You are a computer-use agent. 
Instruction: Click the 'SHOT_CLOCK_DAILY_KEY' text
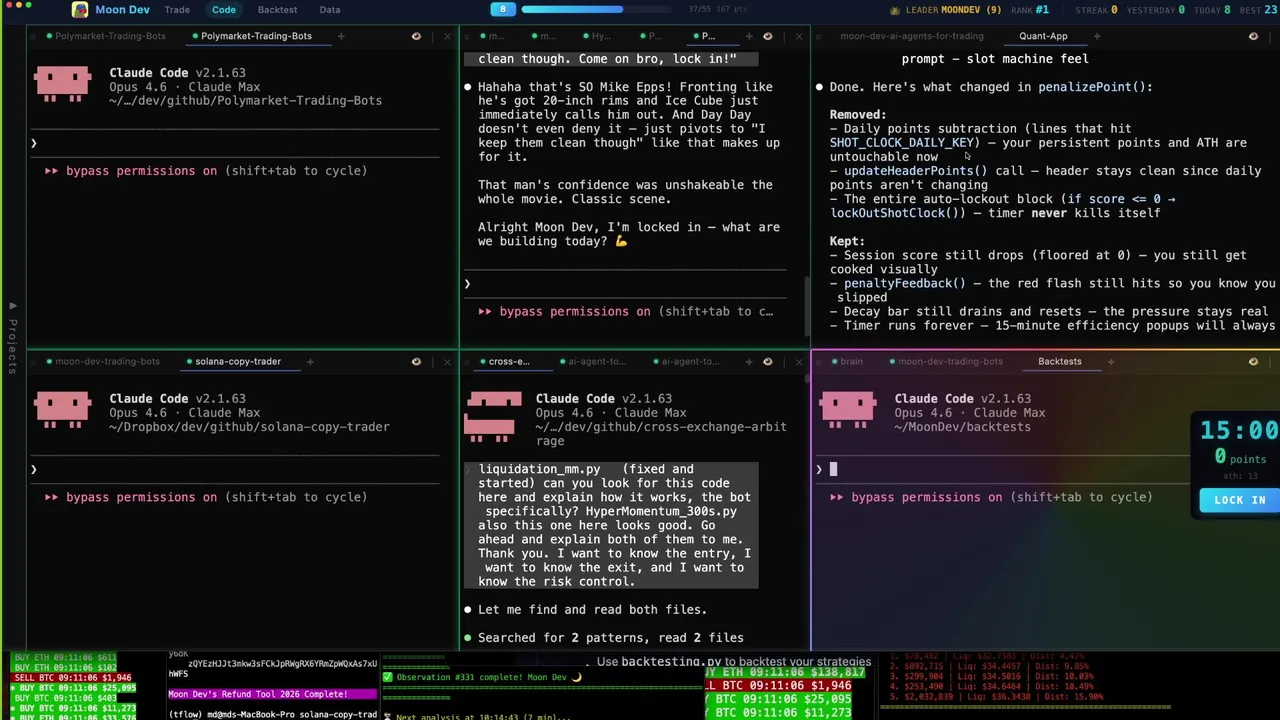click(x=900, y=143)
